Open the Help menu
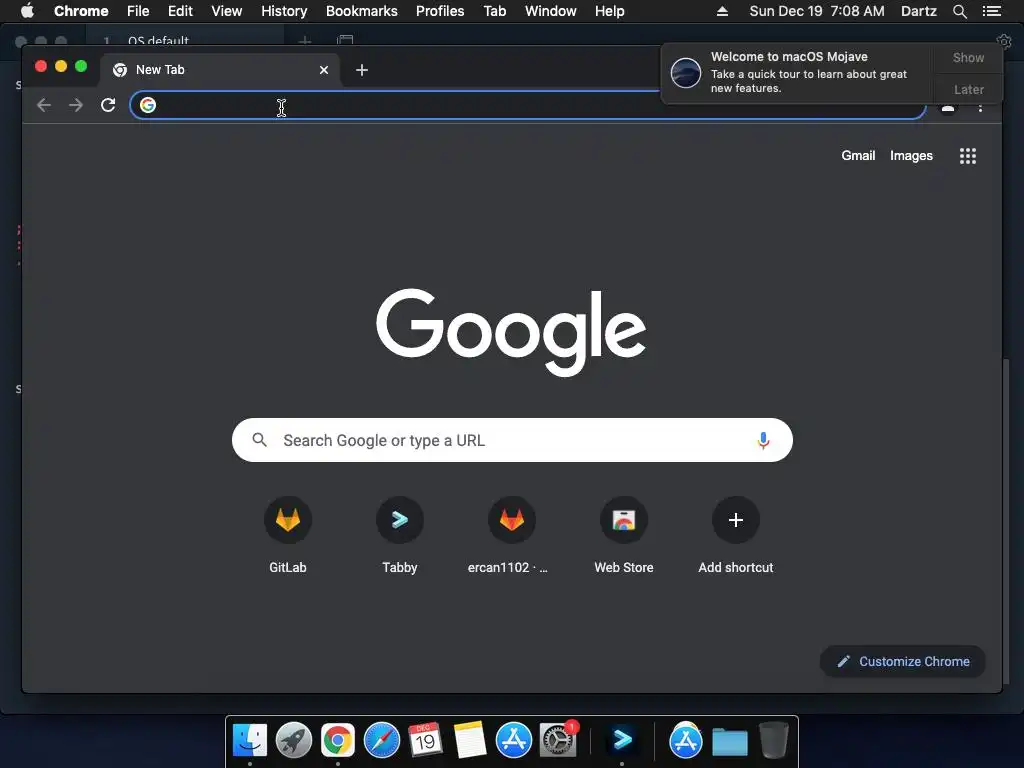Screen dimensions: 1024x768 tap(609, 11)
